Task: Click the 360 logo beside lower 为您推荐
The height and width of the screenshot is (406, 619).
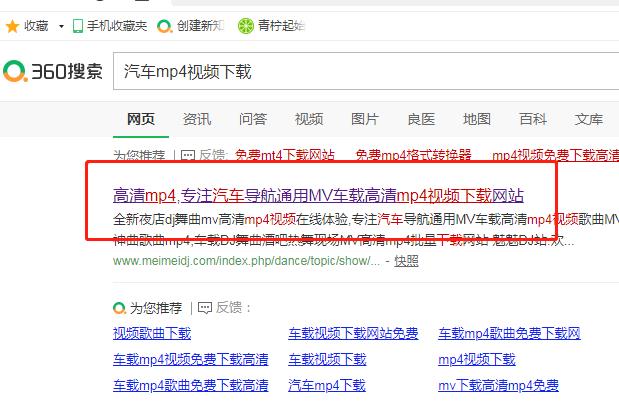Action: click(x=119, y=308)
